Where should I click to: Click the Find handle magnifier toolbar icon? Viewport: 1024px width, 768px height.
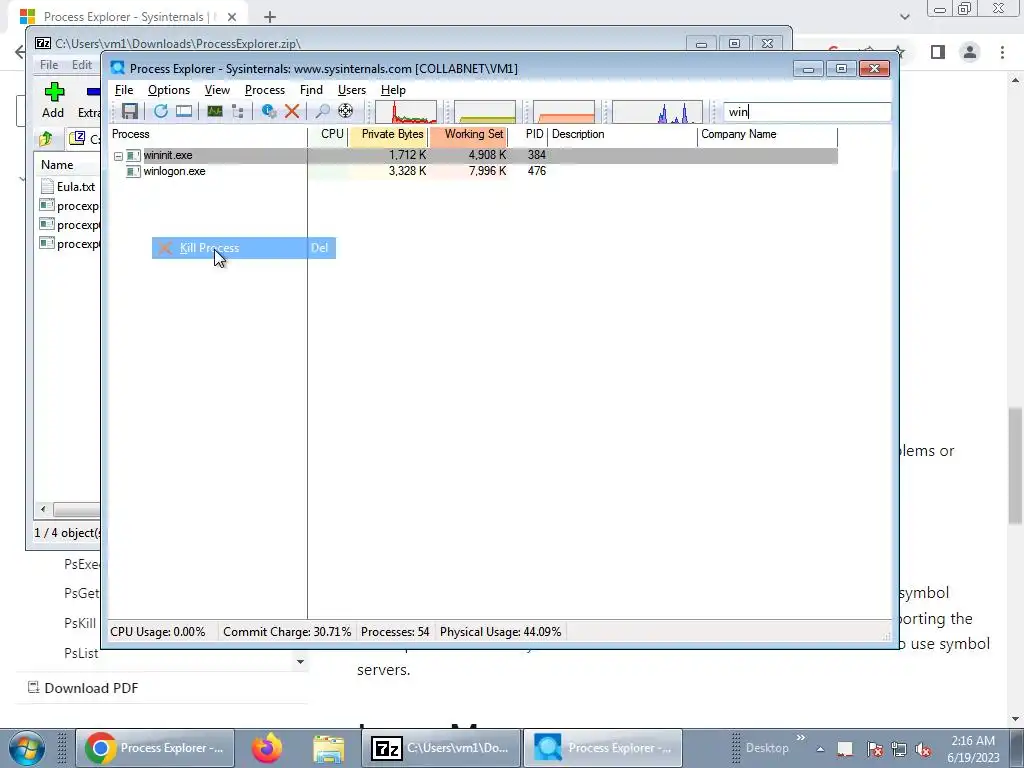(322, 111)
